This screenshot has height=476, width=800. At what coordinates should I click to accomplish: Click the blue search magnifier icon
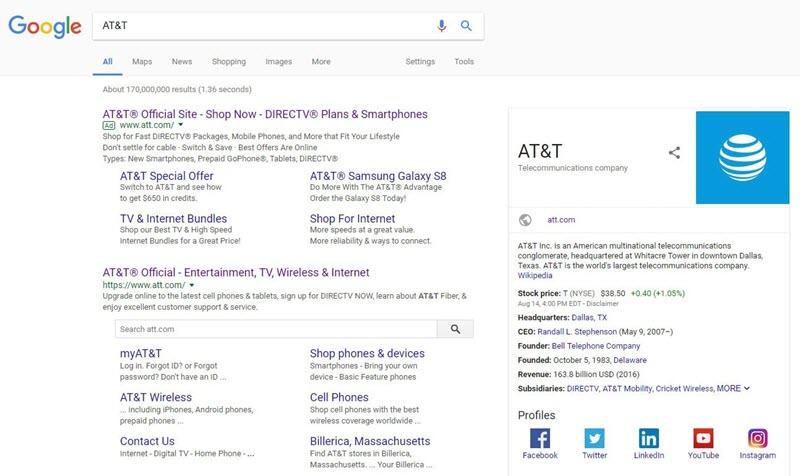[466, 26]
